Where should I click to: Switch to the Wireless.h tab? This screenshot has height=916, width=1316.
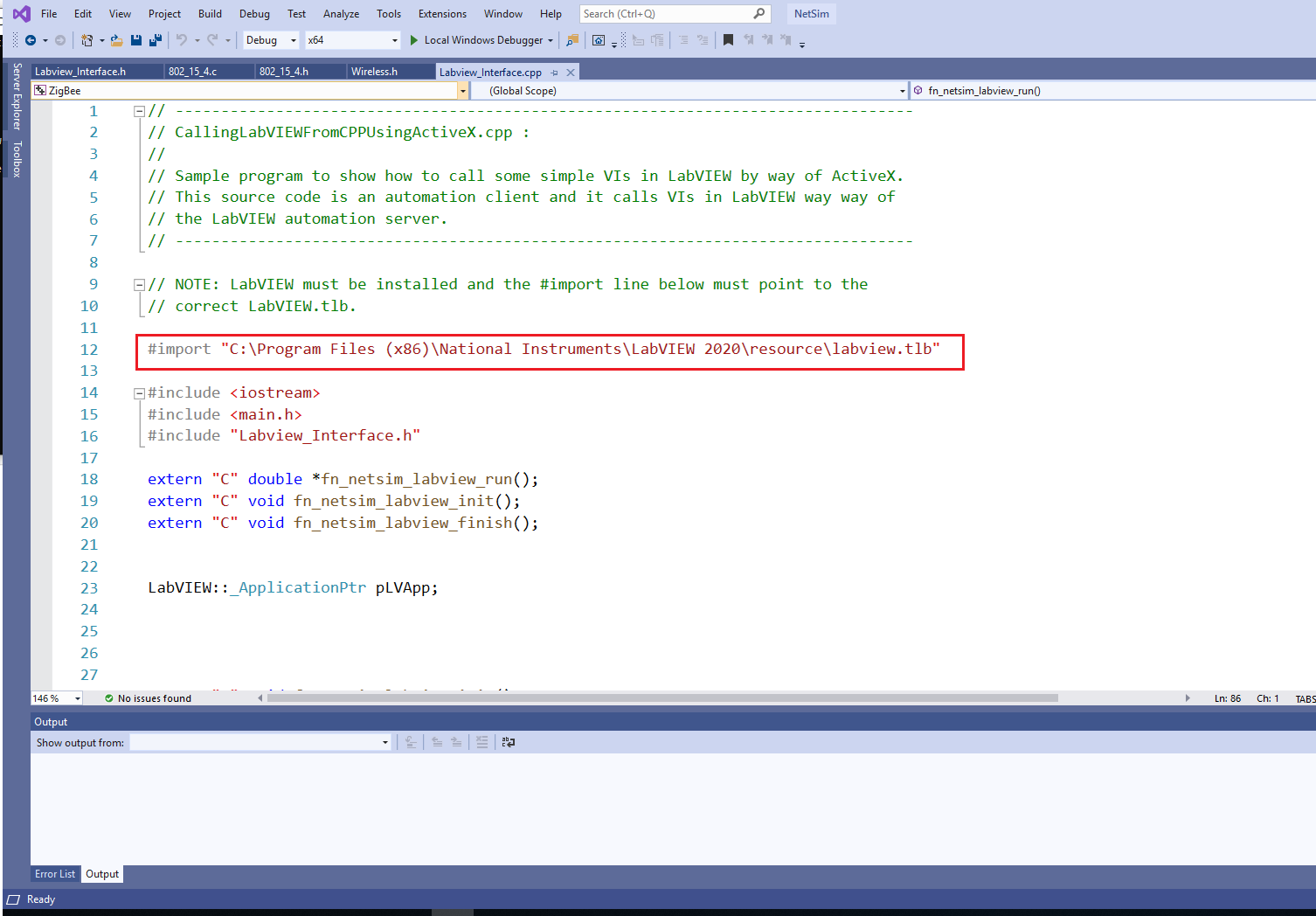click(391, 72)
